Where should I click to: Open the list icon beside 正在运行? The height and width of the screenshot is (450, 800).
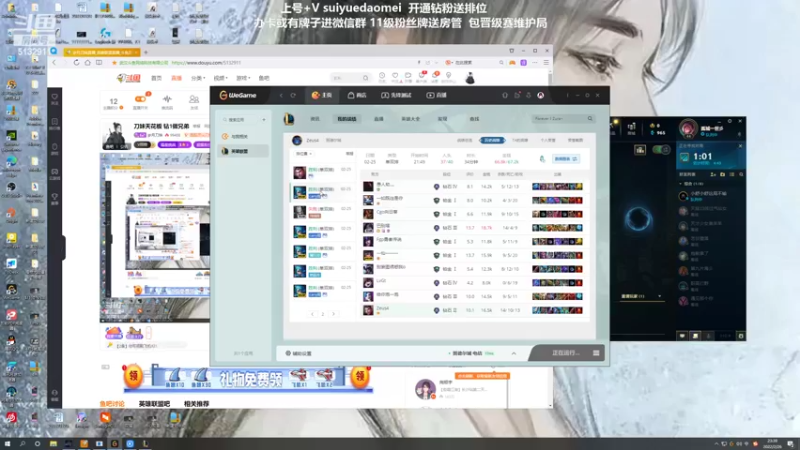point(596,353)
